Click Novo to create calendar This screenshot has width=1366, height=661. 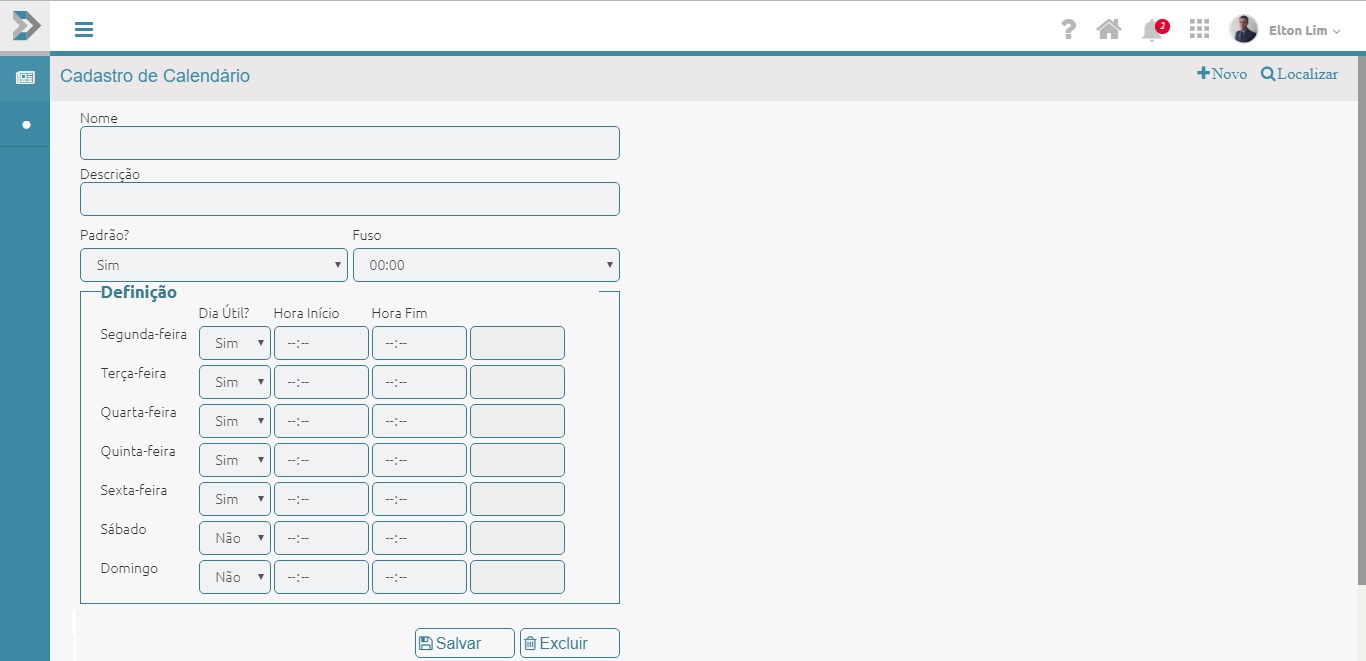tap(1222, 74)
